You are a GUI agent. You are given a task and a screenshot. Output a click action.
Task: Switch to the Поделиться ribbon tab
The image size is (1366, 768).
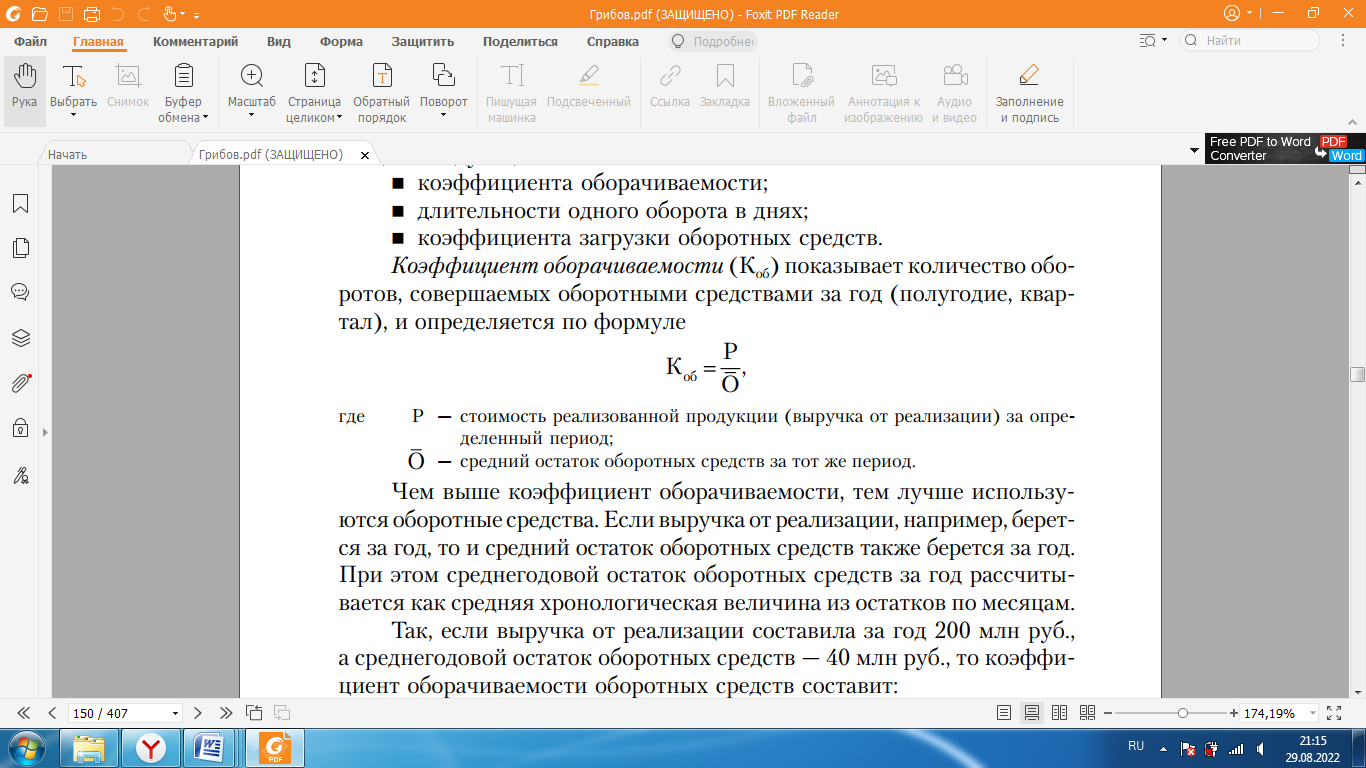[520, 42]
